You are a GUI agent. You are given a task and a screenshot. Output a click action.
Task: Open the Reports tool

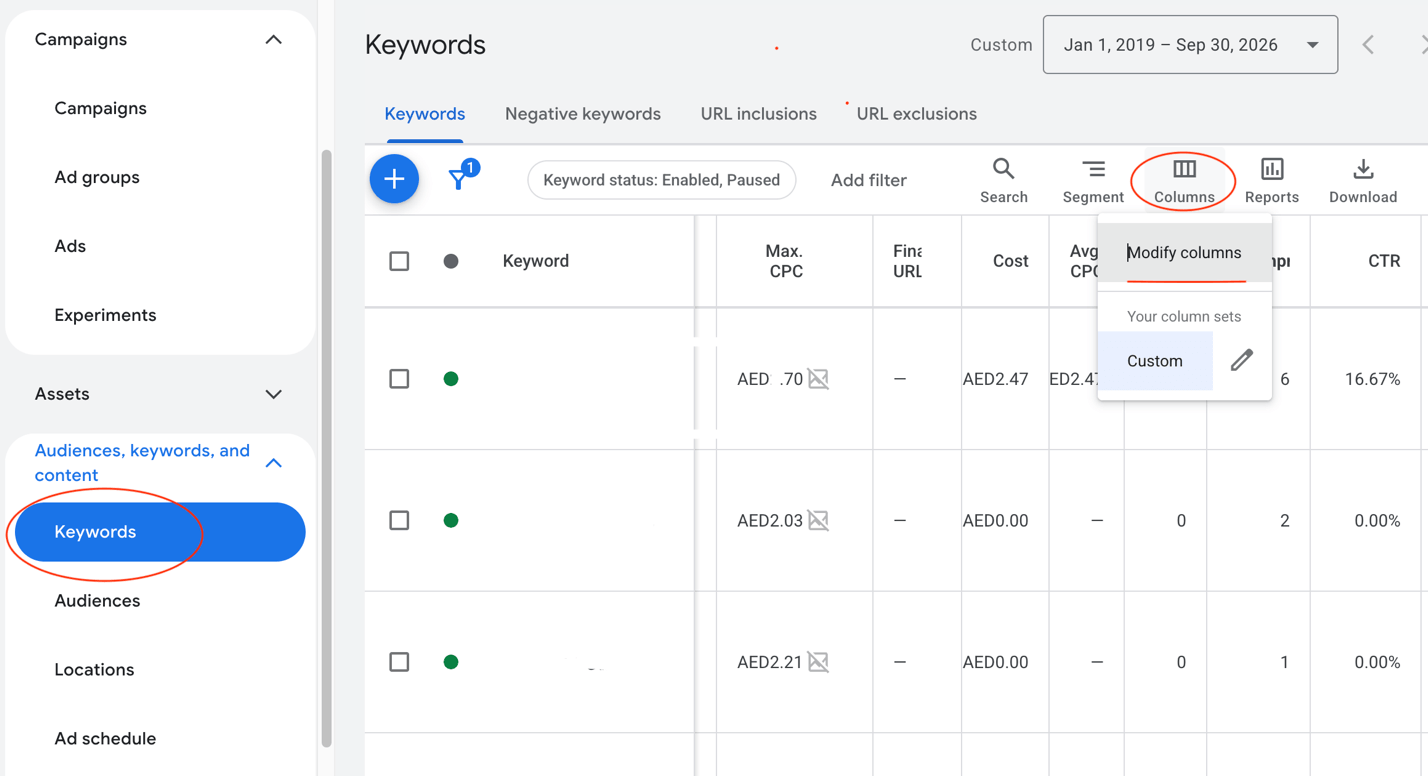(1272, 181)
